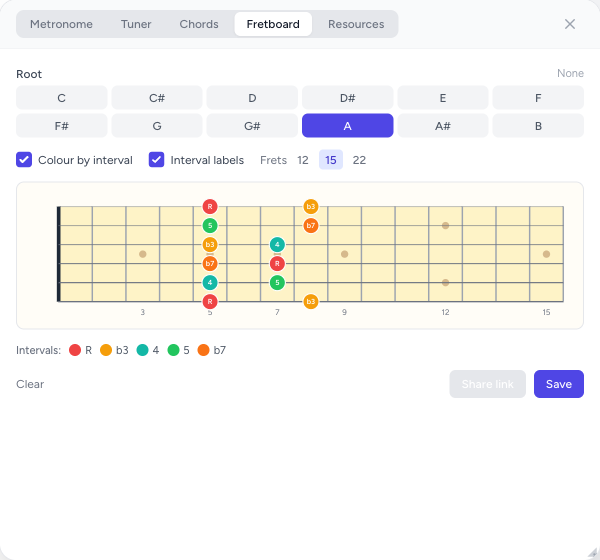Click the fret number 3 label below fretboard
This screenshot has width=600, height=560.
(143, 312)
